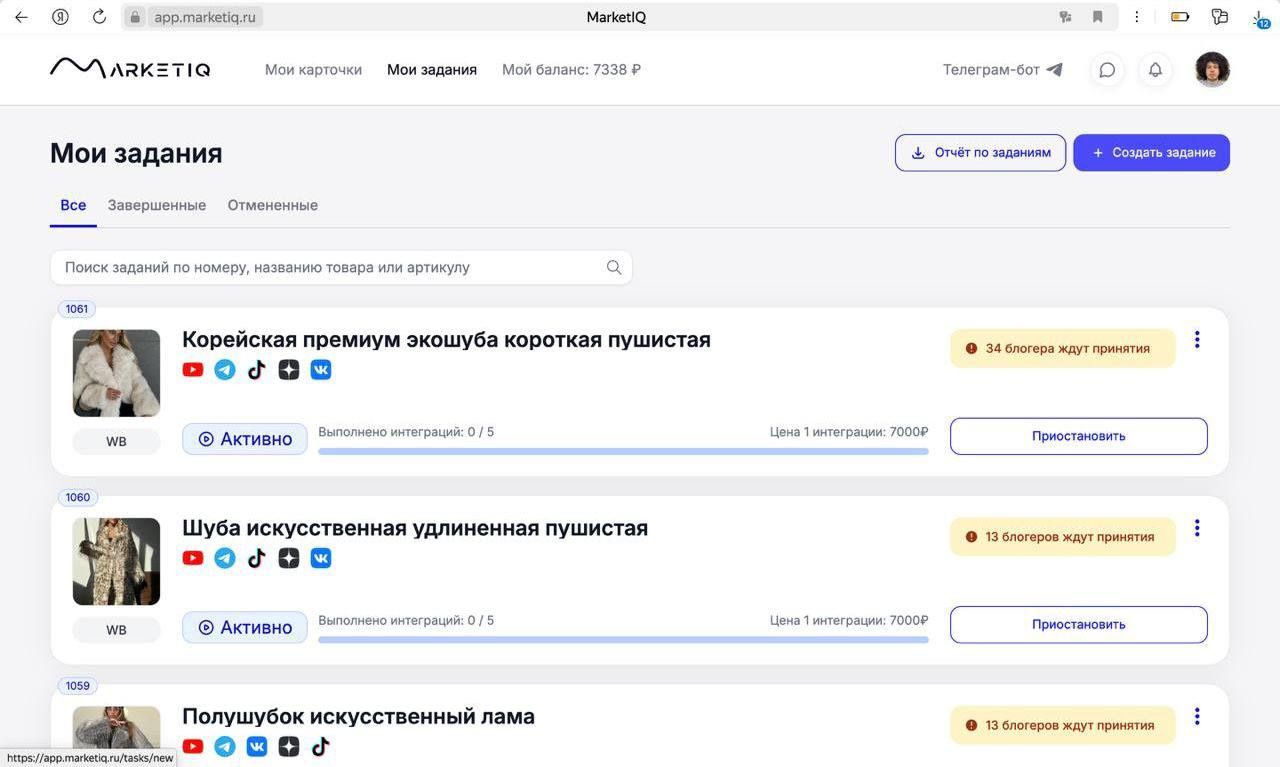Click YouTube icon on Корейская премиум экошуба task
This screenshot has width=1280, height=767.
[x=193, y=370]
